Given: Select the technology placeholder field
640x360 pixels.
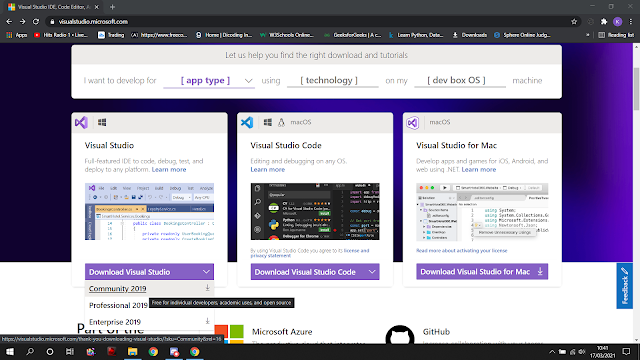Looking at the screenshot, I should point(333,80).
